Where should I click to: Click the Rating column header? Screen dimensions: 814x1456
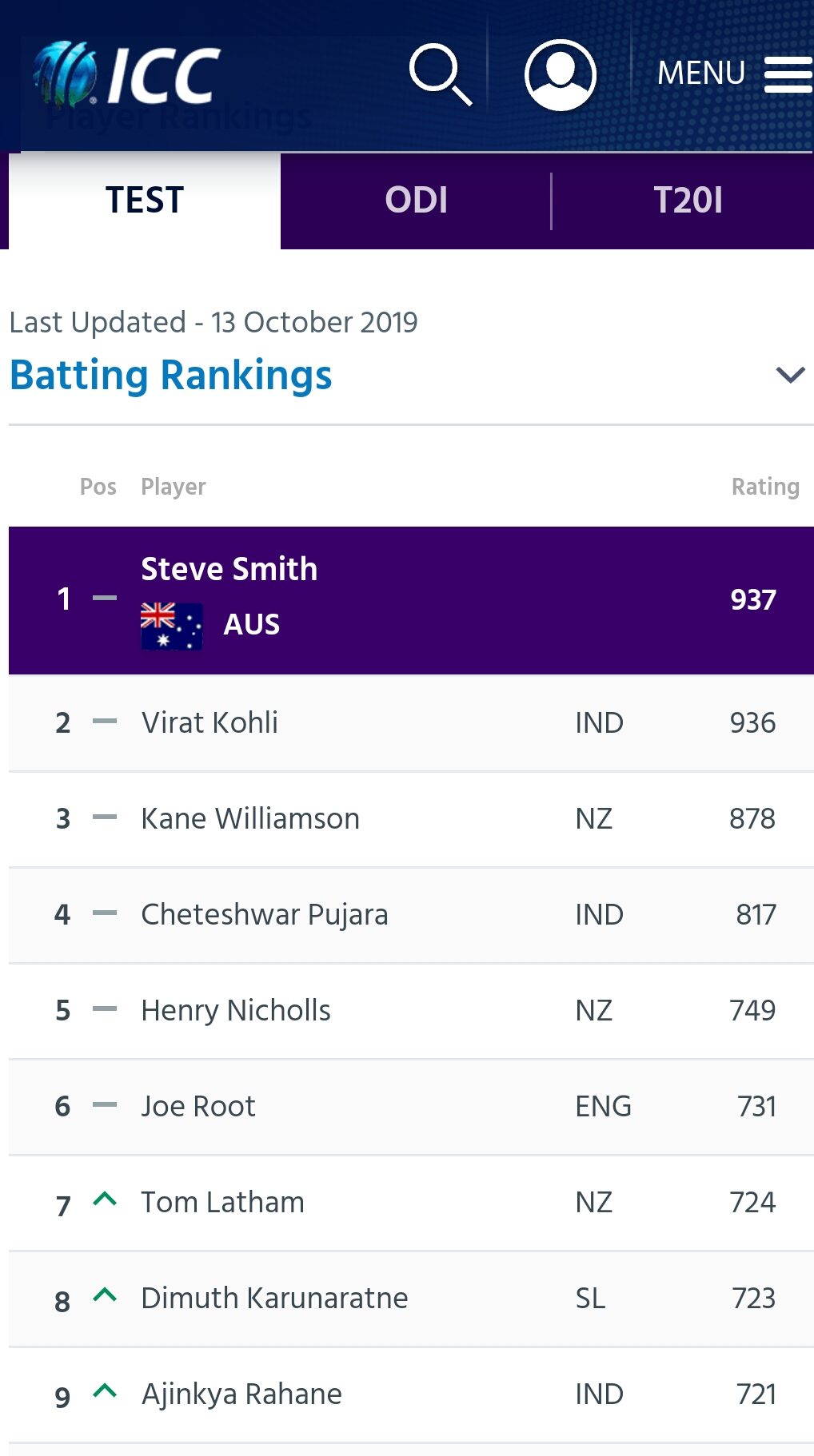765,487
